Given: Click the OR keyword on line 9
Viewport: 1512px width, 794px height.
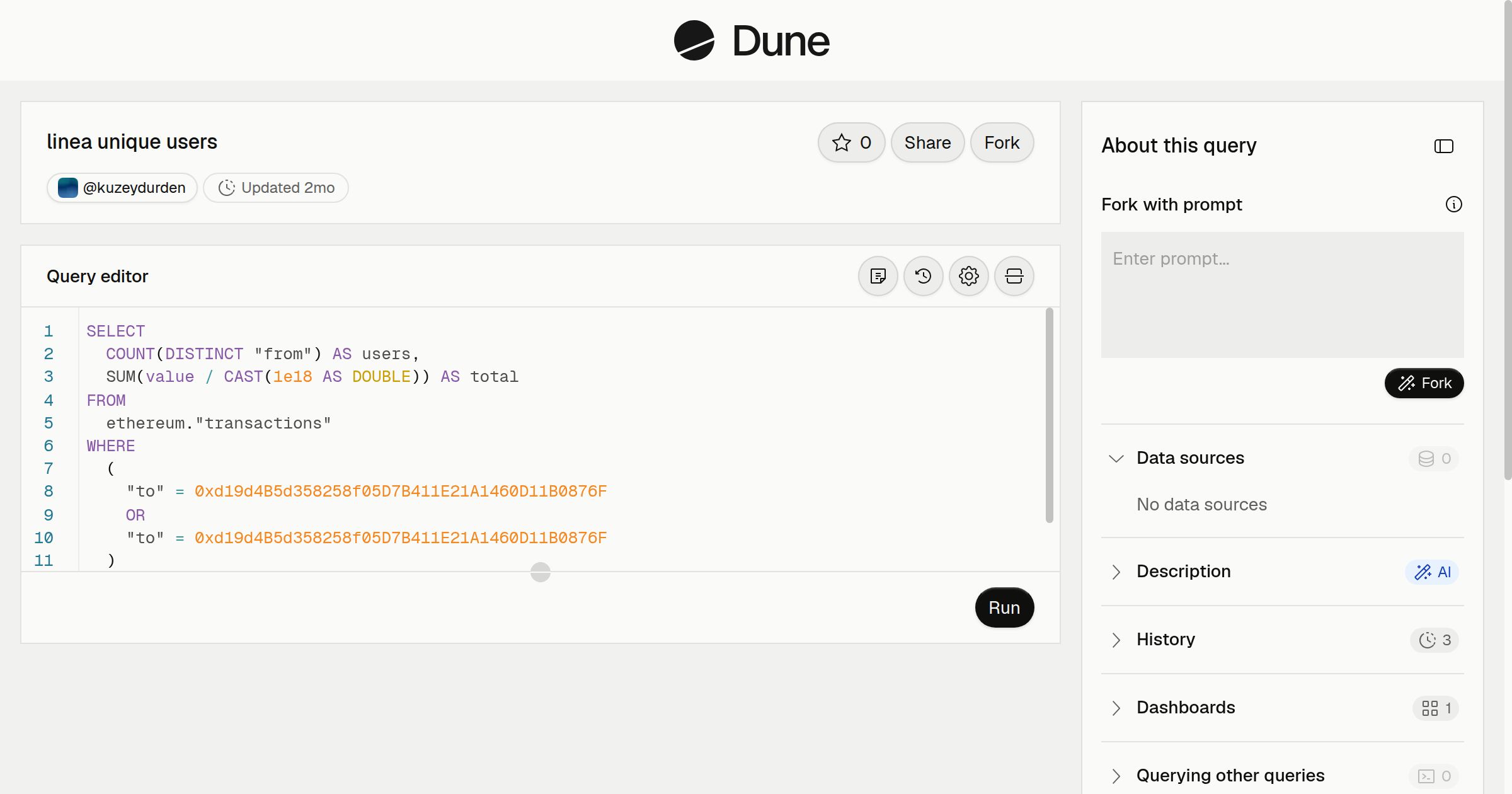Looking at the screenshot, I should click(x=135, y=515).
